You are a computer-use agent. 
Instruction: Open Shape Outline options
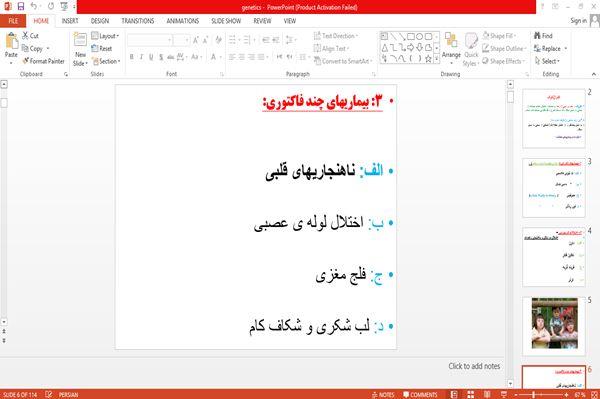pos(504,48)
